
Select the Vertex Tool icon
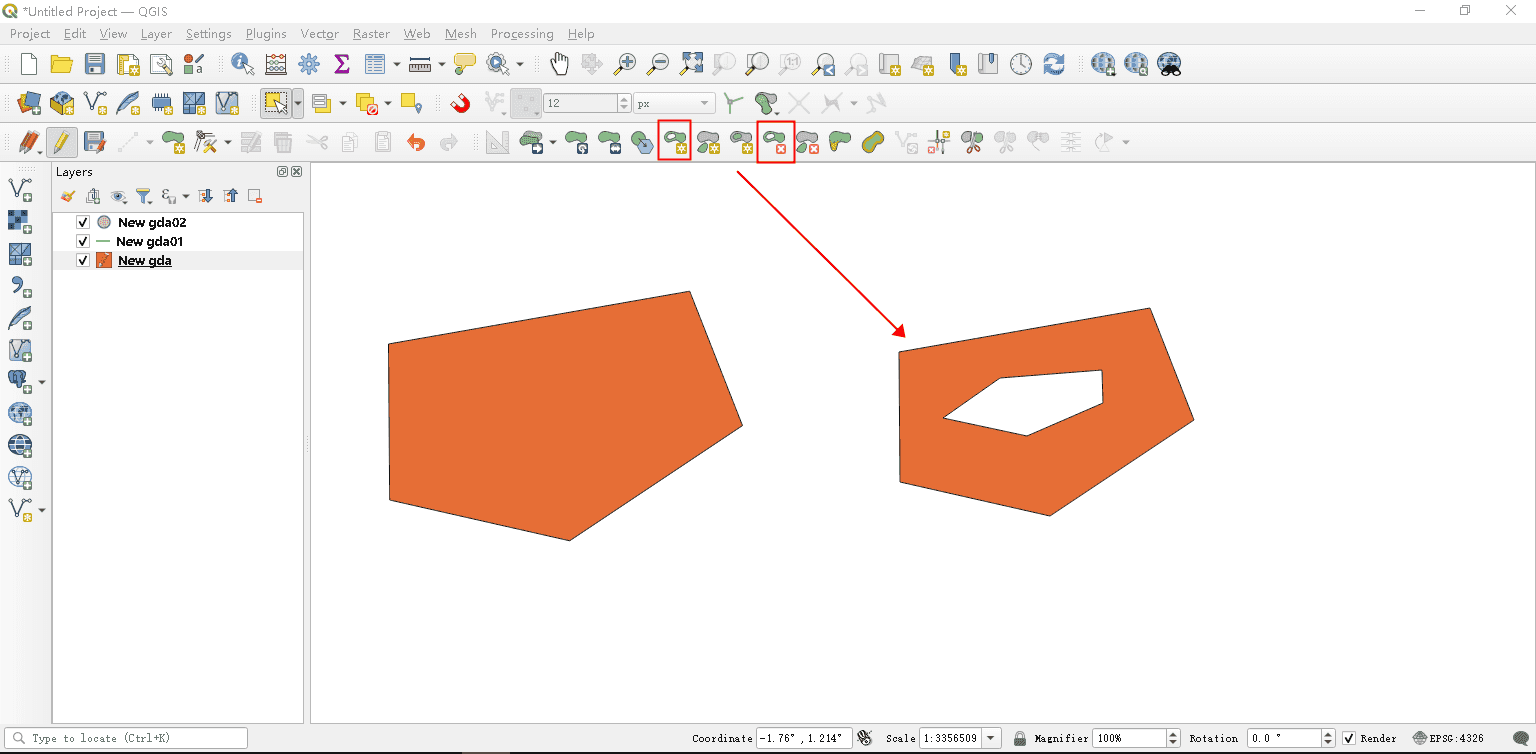(207, 142)
